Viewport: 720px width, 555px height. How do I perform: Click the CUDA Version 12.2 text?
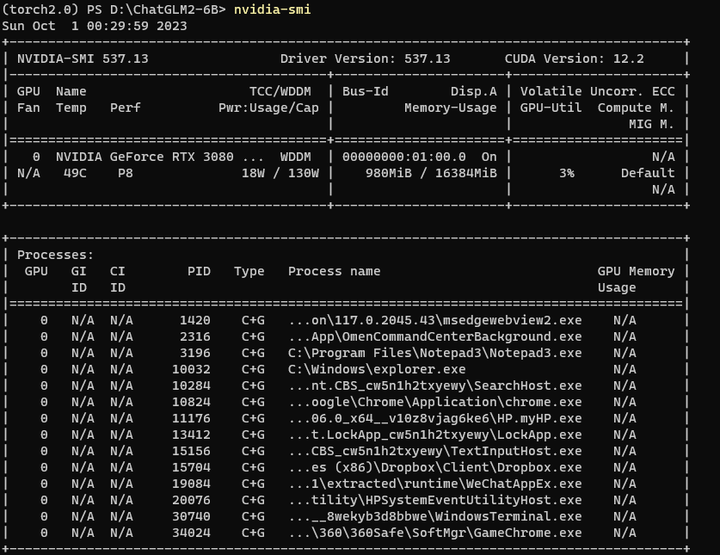tap(574, 58)
